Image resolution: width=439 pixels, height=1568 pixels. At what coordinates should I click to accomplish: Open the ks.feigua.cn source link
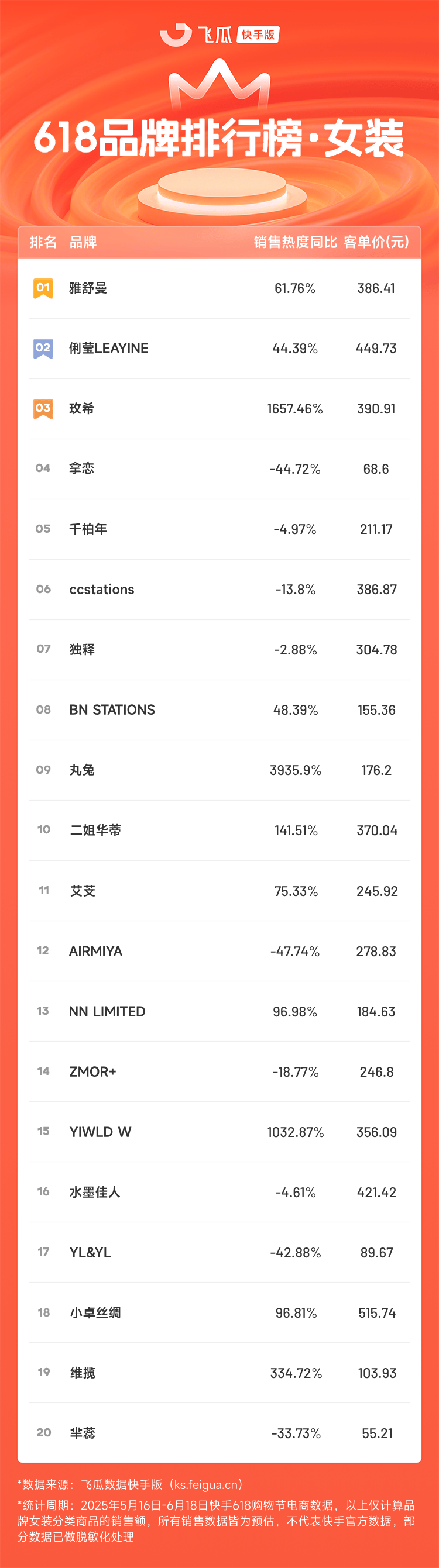207,1484
